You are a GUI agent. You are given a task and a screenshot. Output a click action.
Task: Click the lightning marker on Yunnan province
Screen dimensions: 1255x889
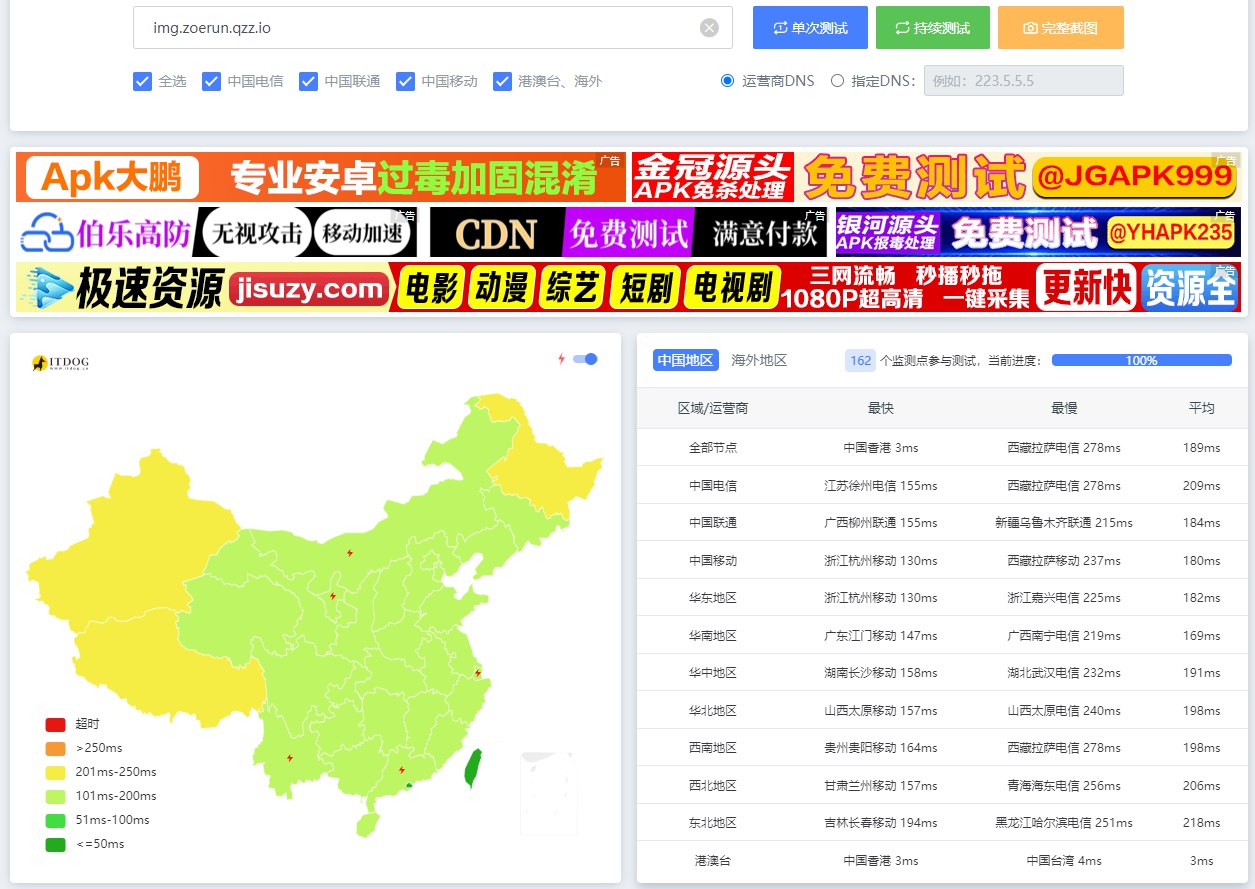(290, 758)
